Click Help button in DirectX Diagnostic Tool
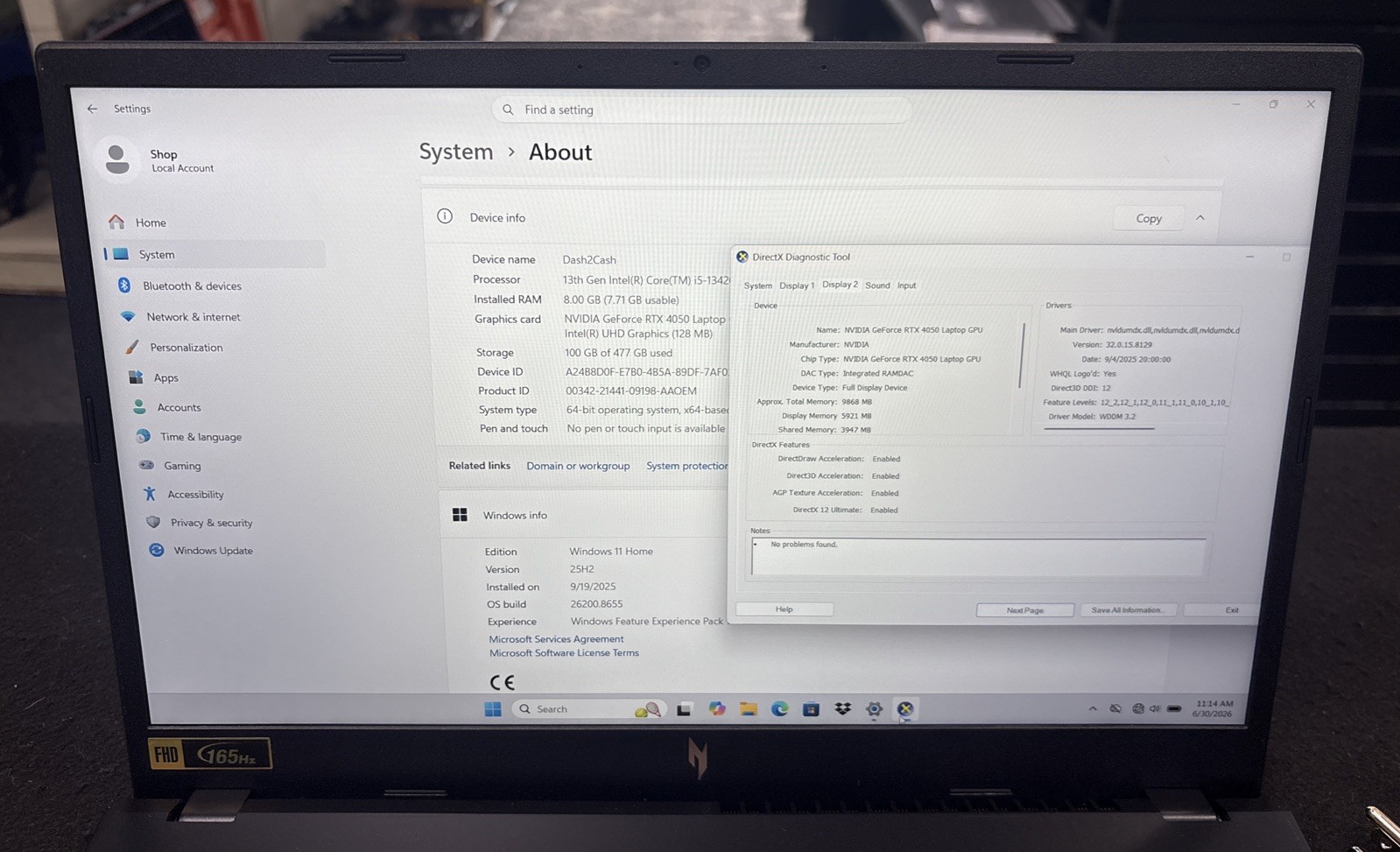 pos(784,609)
